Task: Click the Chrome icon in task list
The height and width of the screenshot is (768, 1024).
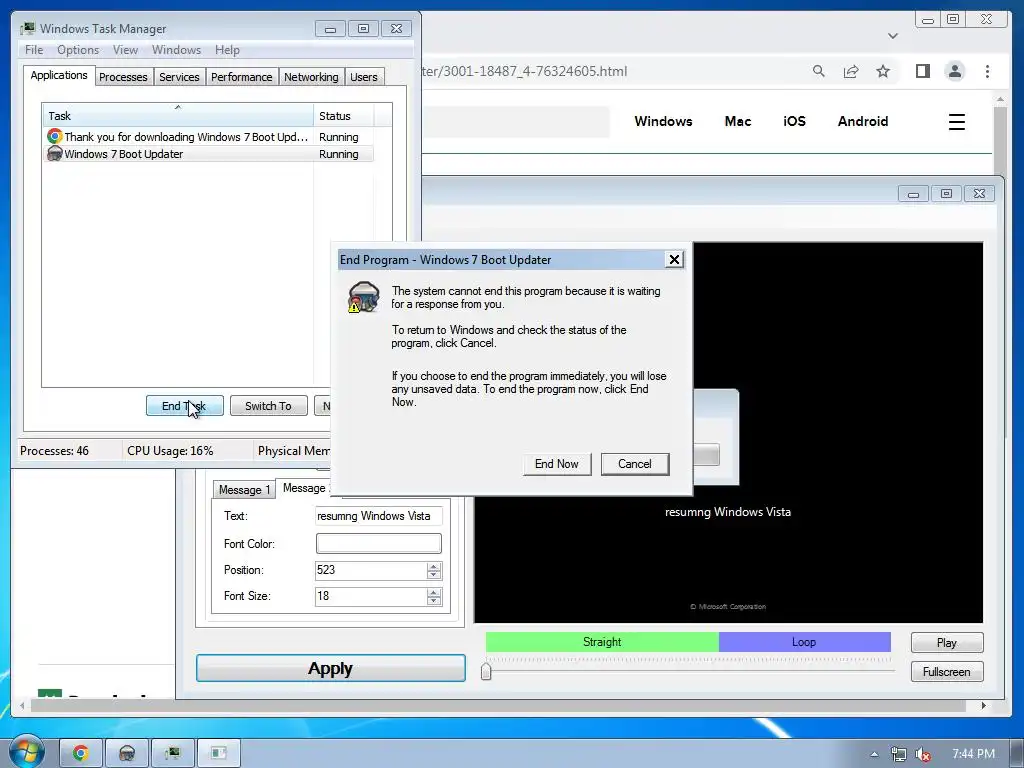Action: (55, 136)
